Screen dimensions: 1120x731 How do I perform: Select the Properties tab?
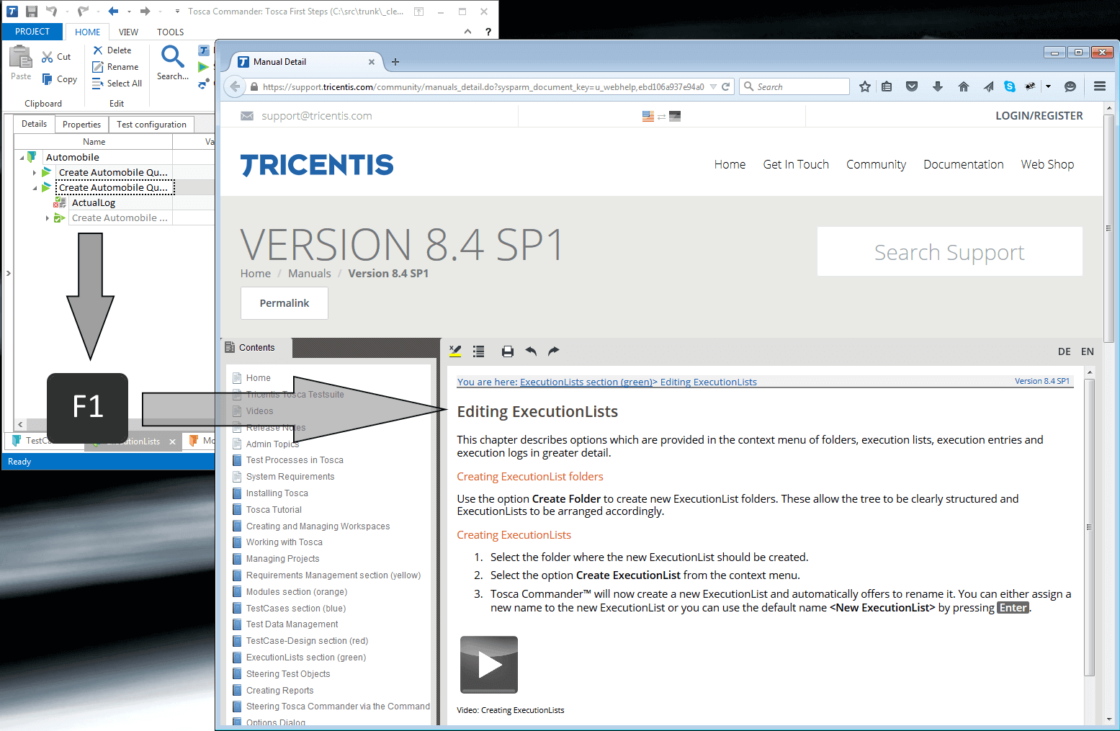(81, 124)
